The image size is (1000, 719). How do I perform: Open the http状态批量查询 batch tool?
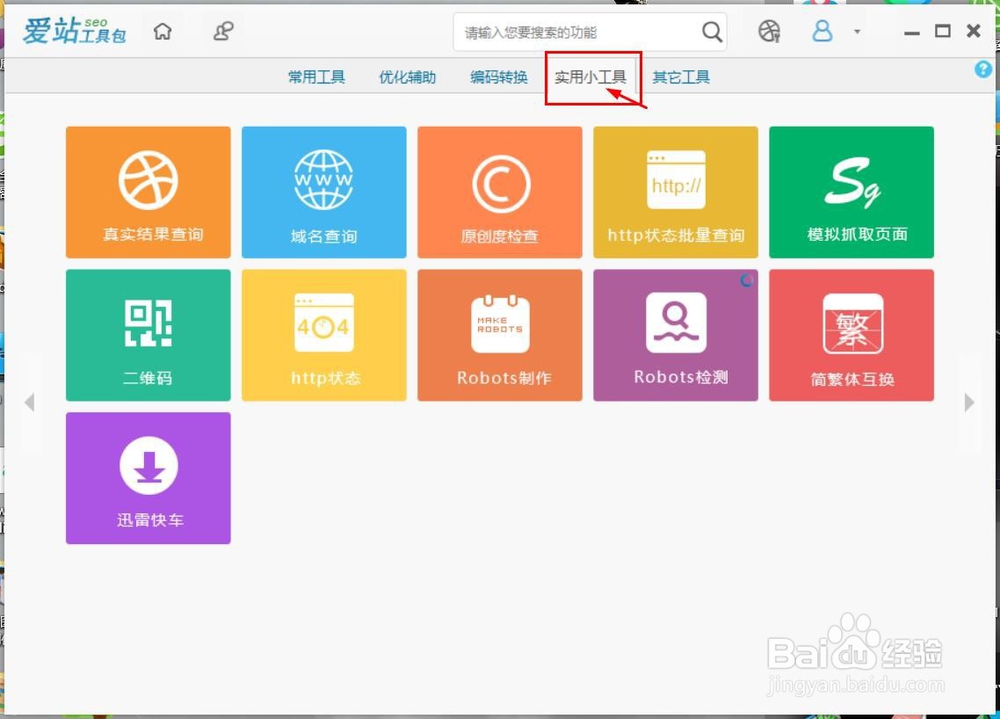(676, 191)
